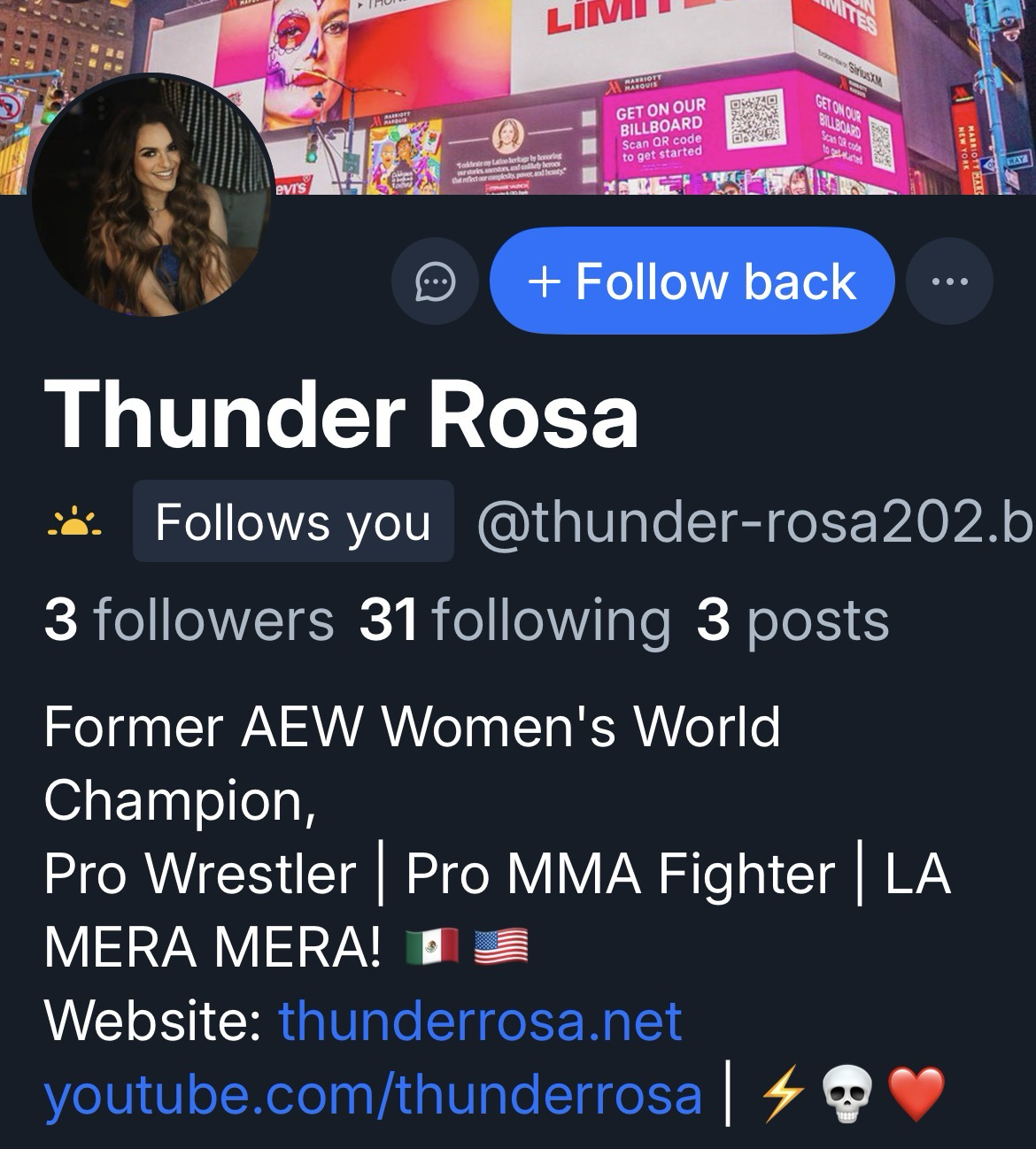Tap the Follows you badge

(293, 521)
